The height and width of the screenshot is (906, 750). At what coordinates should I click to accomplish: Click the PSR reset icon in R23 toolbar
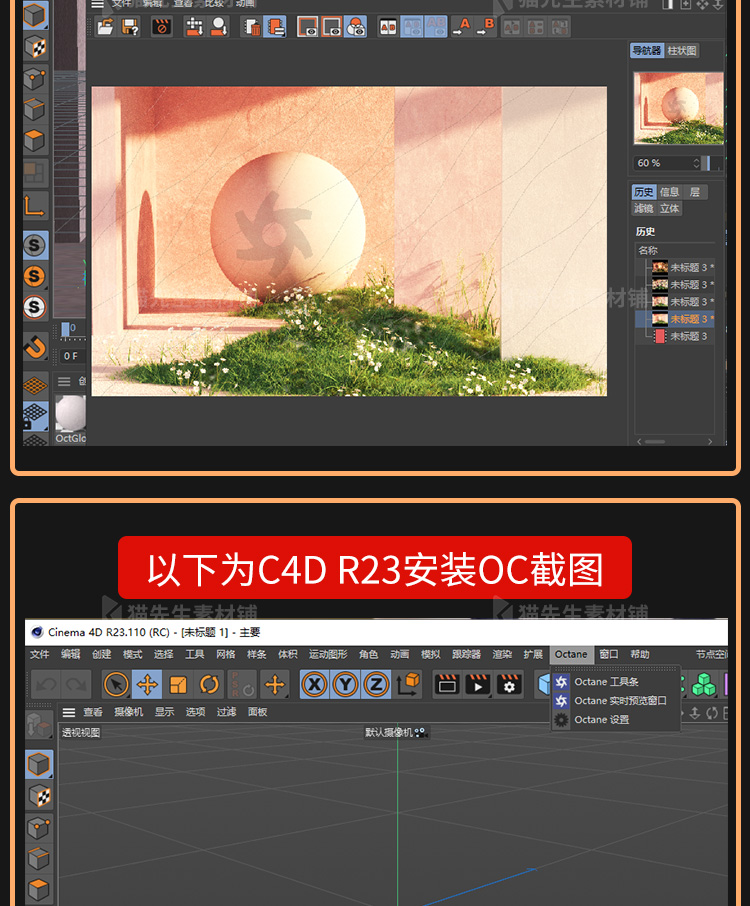tap(242, 685)
